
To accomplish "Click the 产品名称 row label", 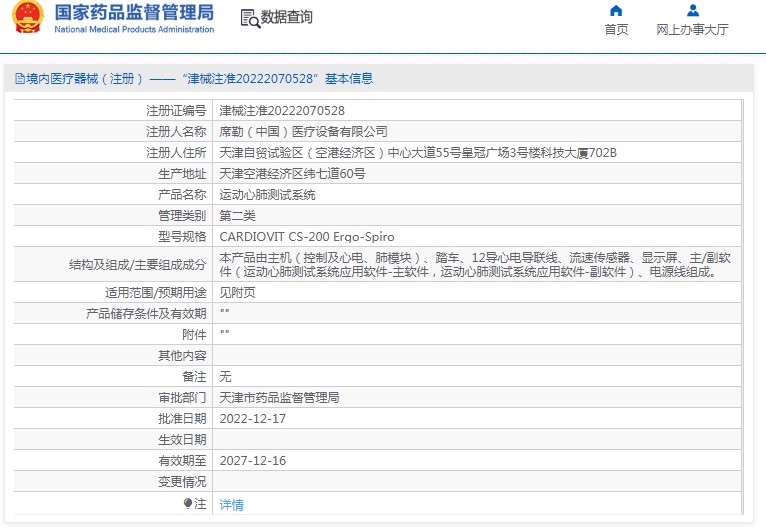I will pyautogui.click(x=182, y=195).
